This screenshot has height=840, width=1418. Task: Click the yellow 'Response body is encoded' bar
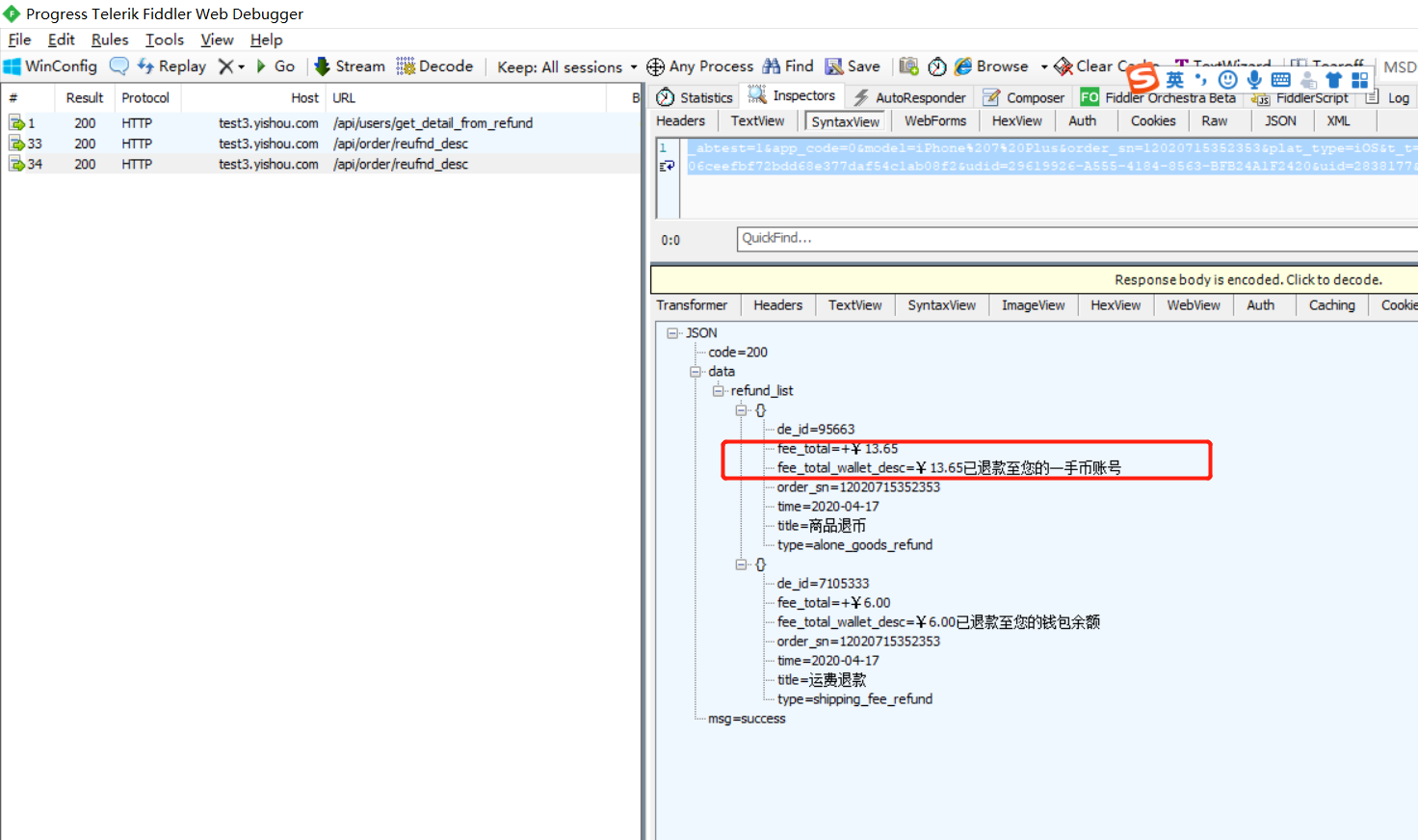point(1035,279)
